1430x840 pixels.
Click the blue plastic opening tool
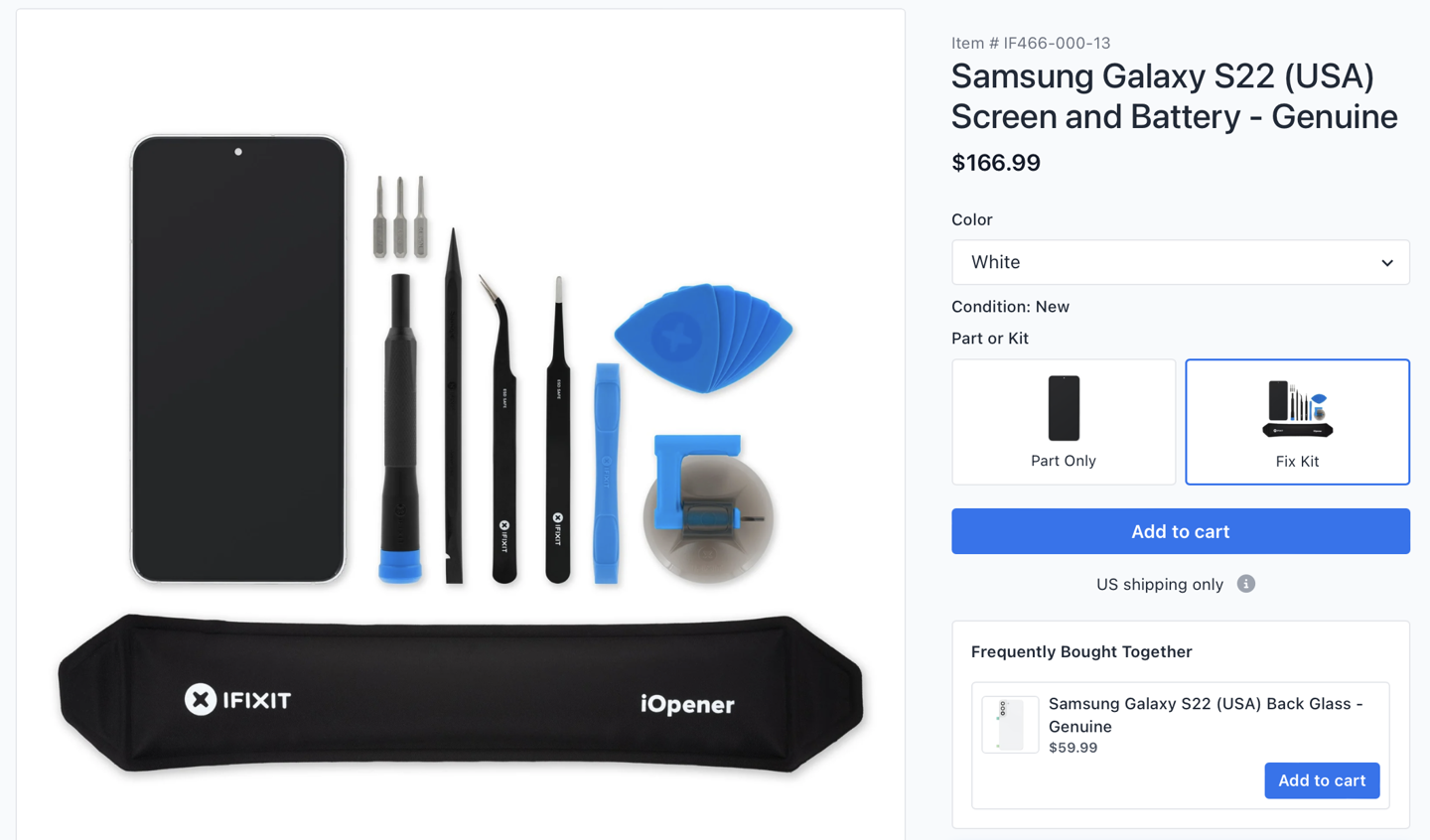[x=606, y=473]
